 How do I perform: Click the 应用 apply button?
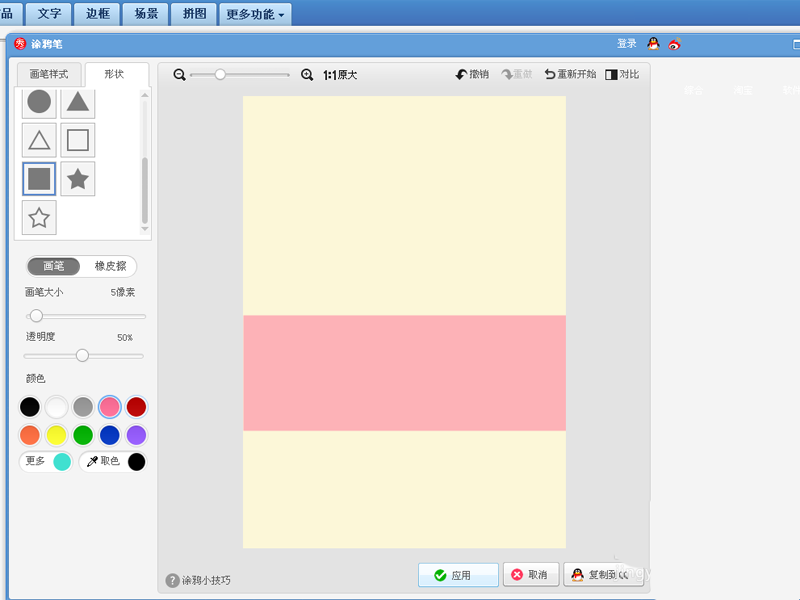tap(458, 575)
